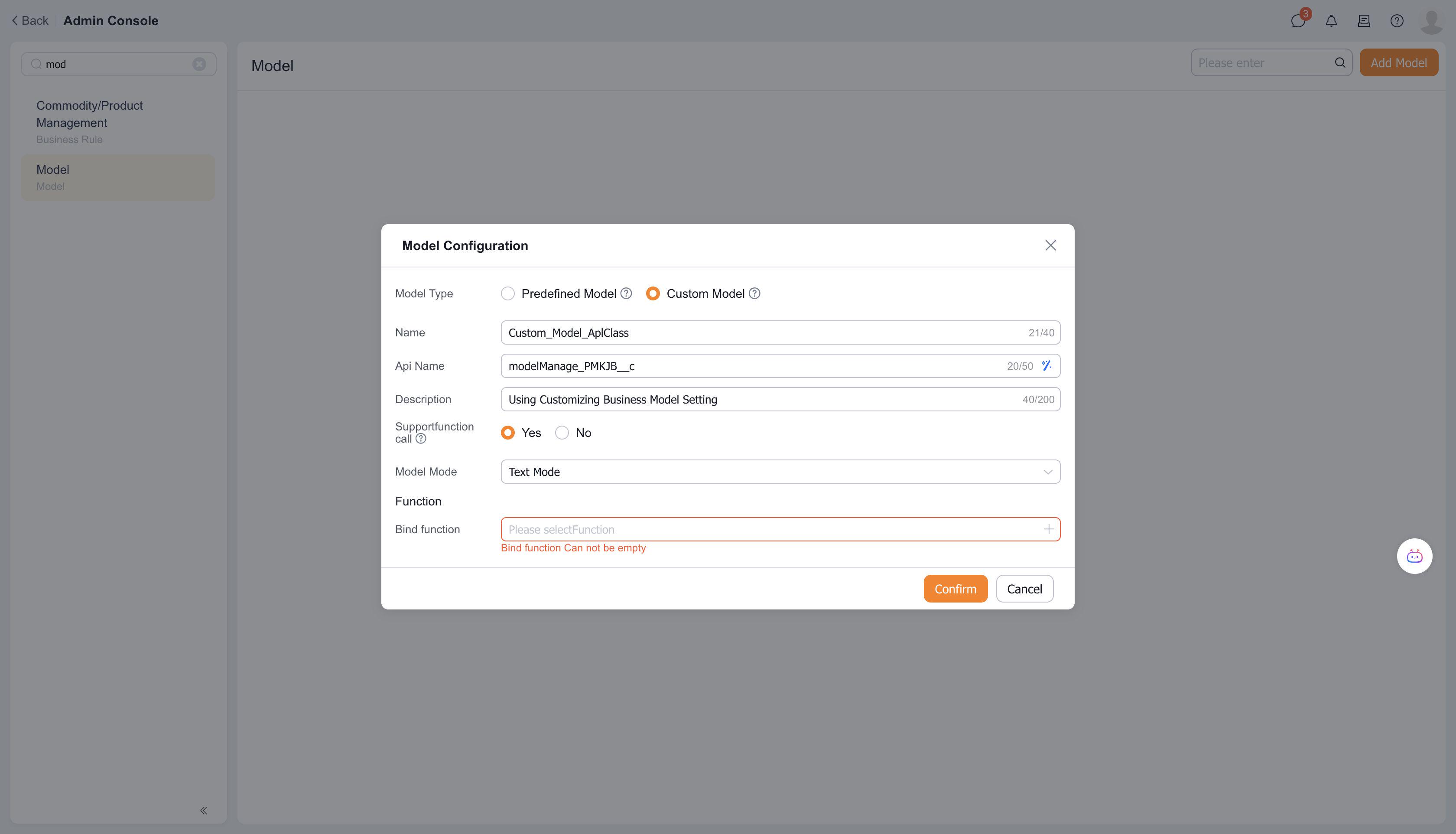
Task: Click the plus icon in Bind function field
Action: (x=1048, y=529)
